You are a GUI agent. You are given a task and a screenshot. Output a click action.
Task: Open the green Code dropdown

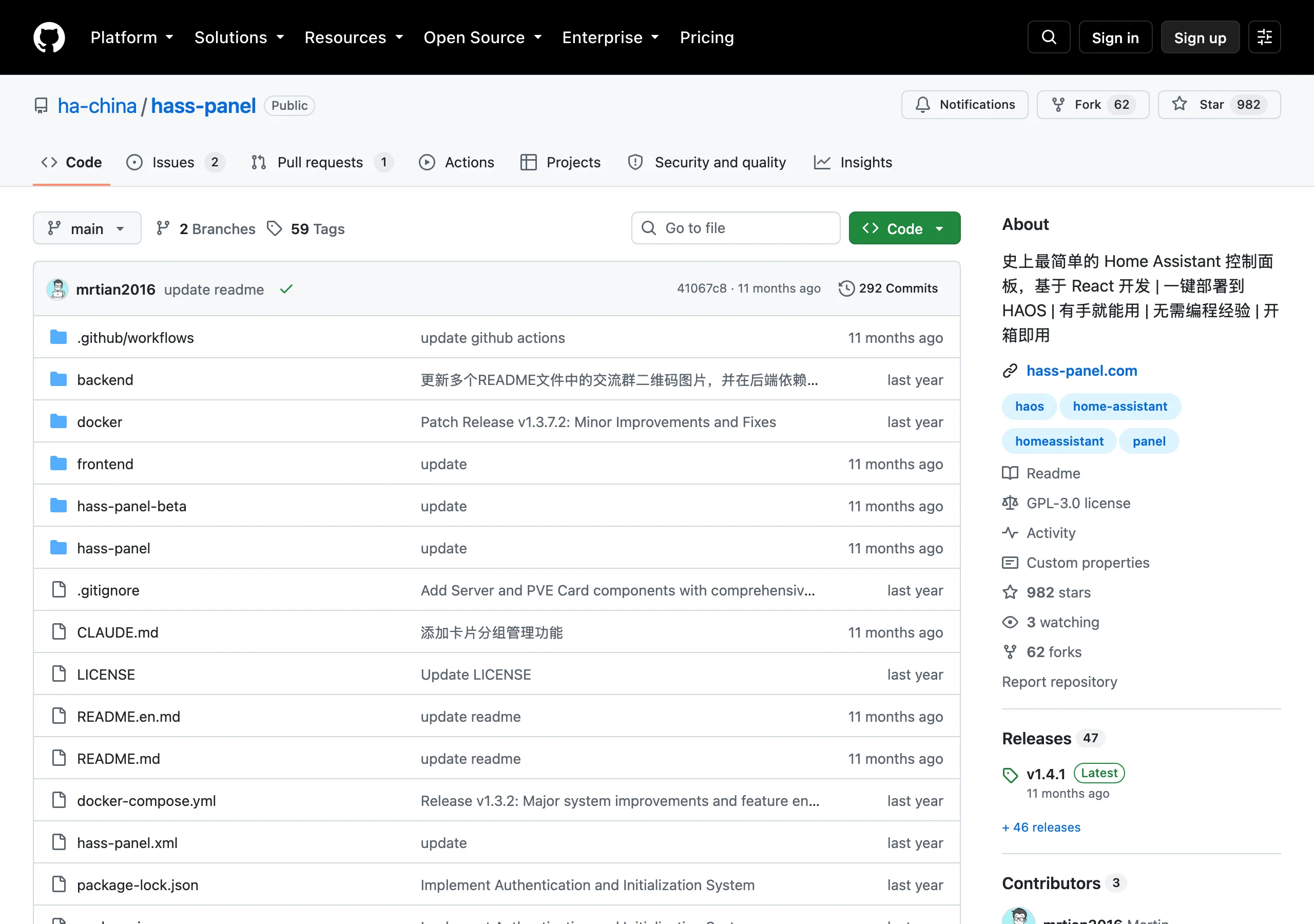point(904,228)
